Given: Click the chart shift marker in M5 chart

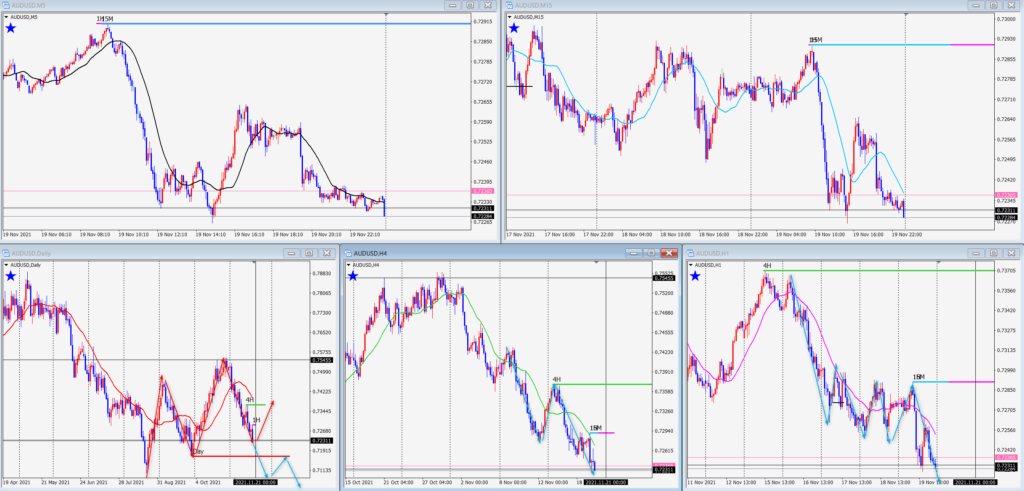Looking at the screenshot, I should tap(386, 14).
